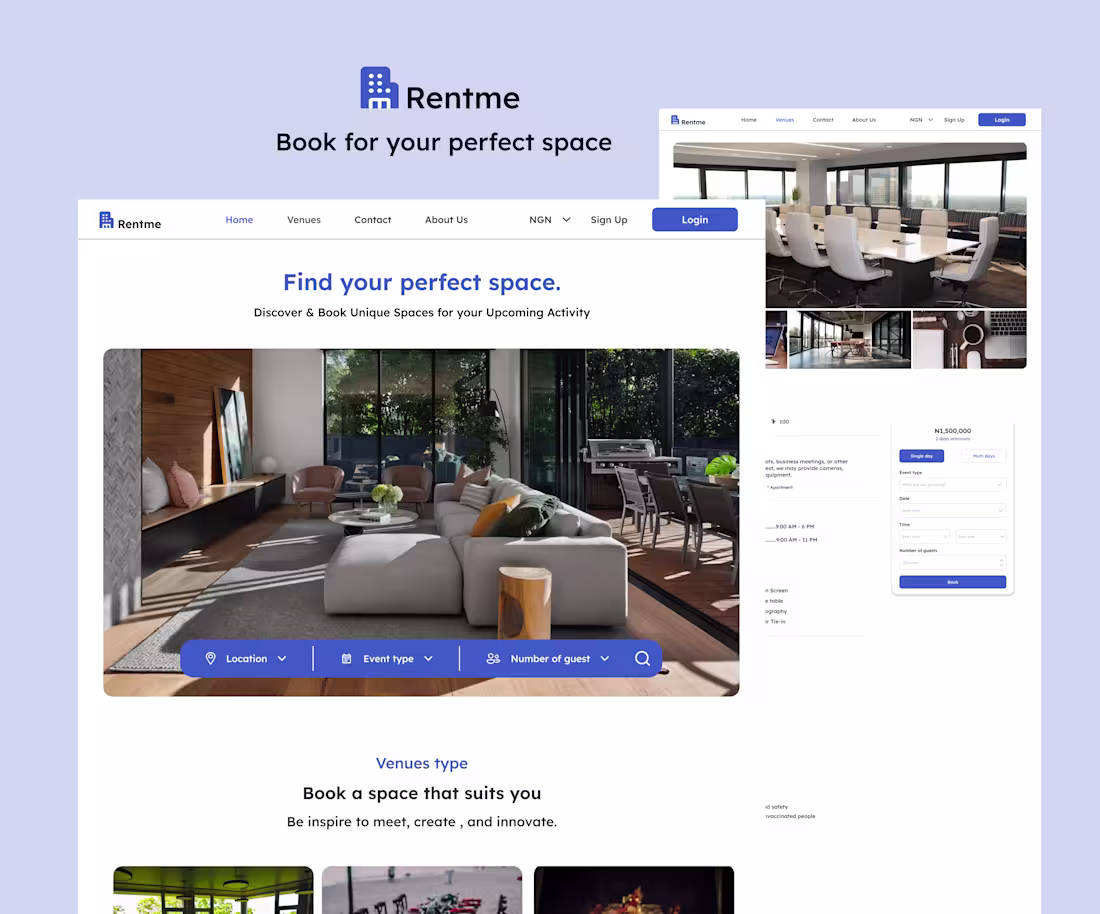Click the guests icon beside Number of guest
The image size is (1100, 914).
point(492,658)
